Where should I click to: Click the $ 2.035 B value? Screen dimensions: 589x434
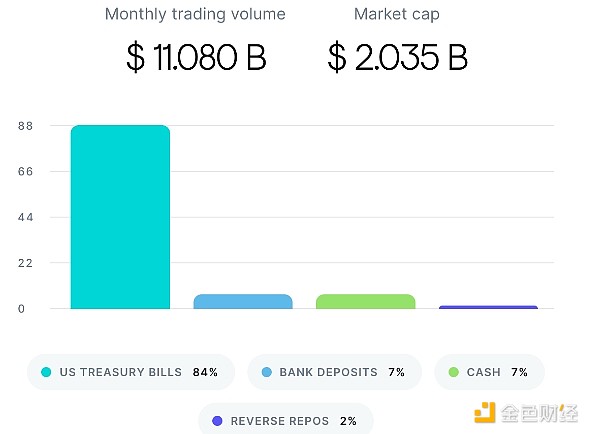pos(397,57)
